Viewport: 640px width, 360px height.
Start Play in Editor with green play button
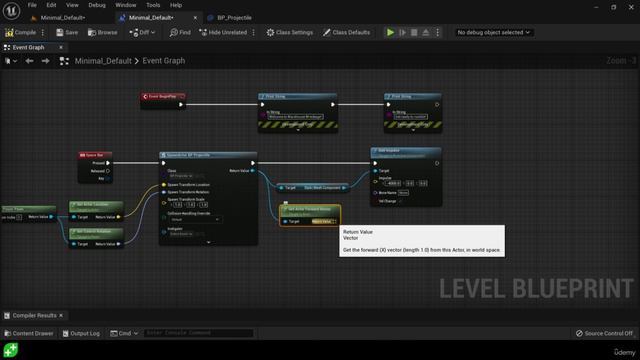[x=390, y=32]
